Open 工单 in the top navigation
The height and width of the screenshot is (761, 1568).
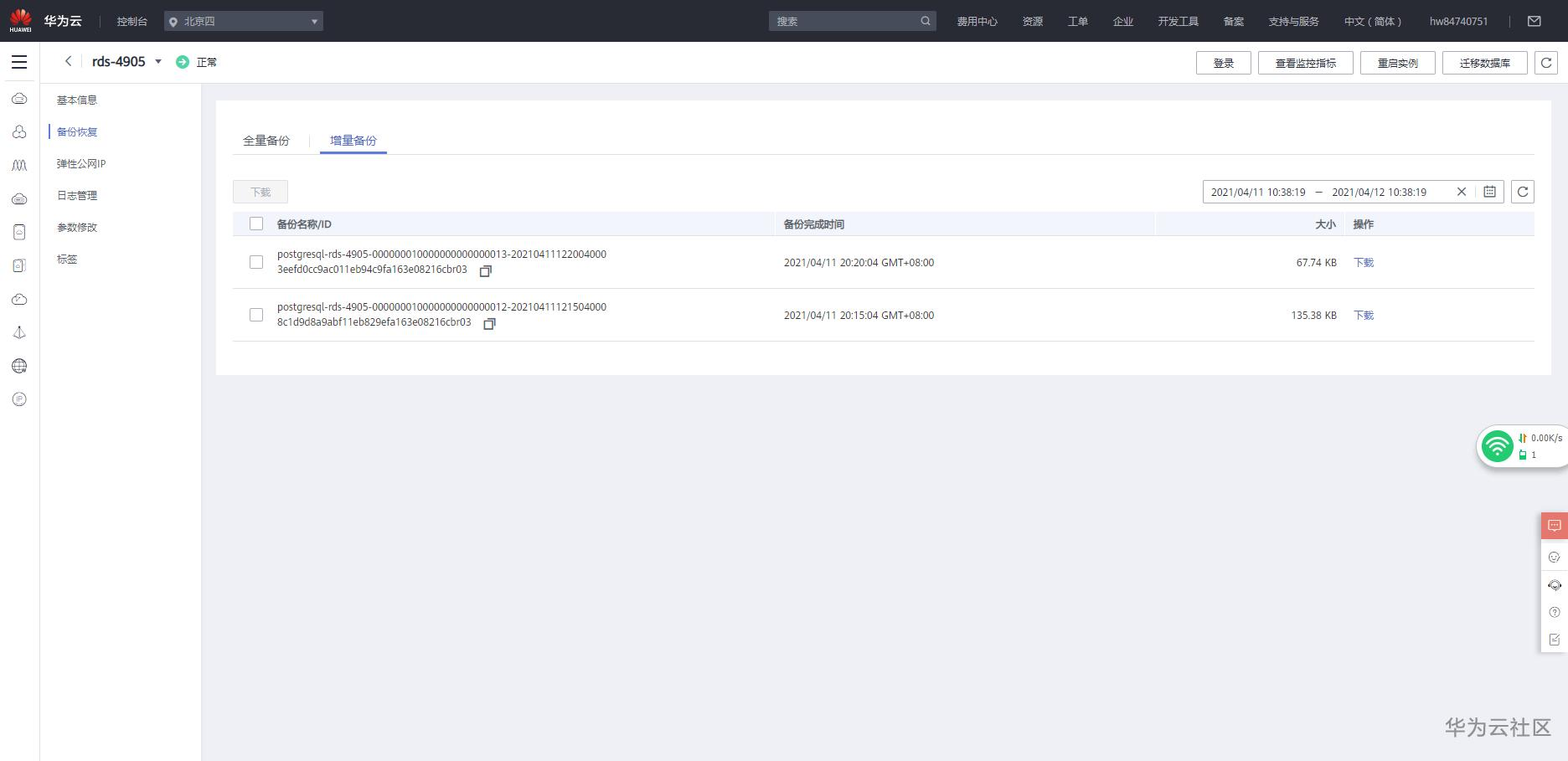coord(1078,22)
